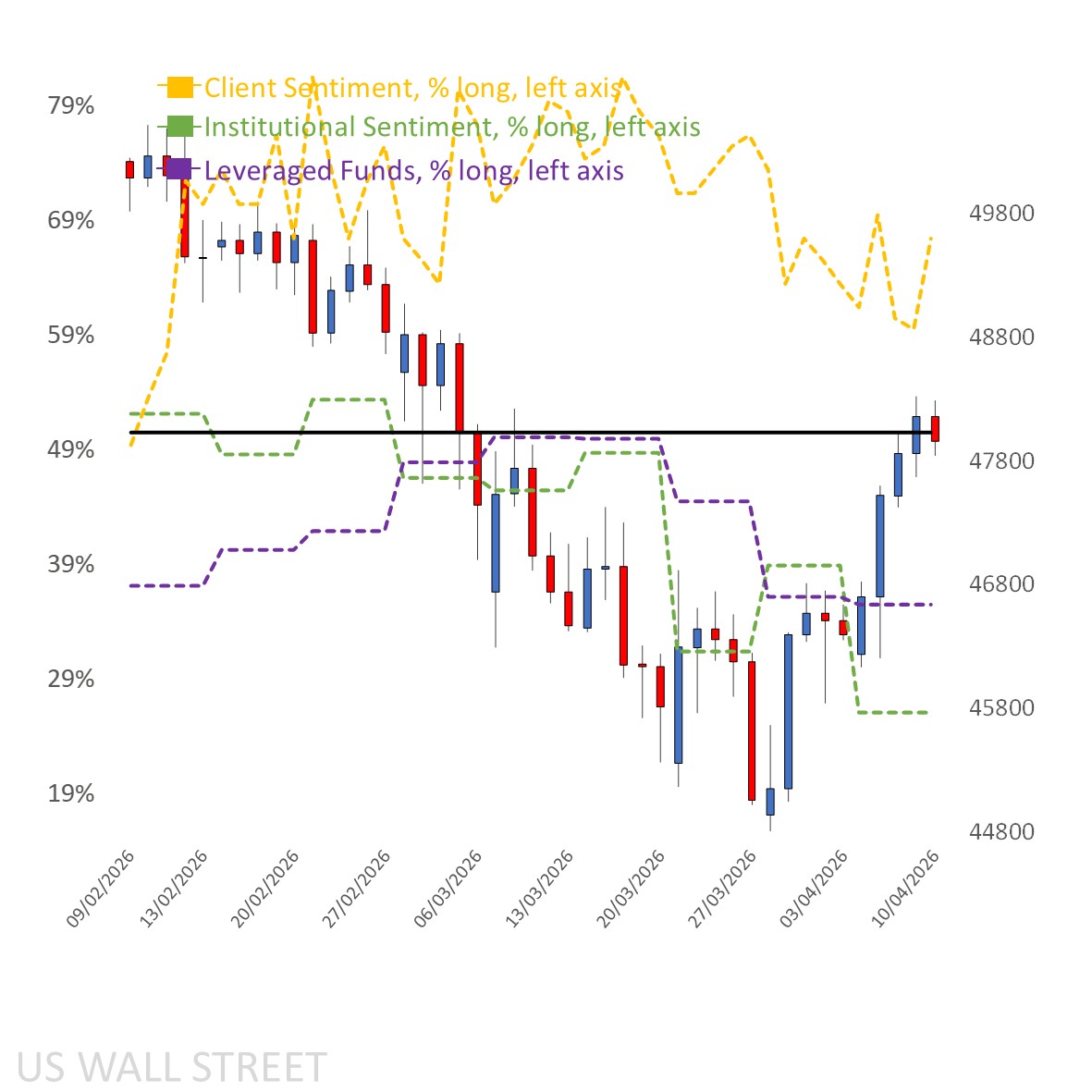This screenshot has width=1092, height=1092.
Task: Select the Client Sentiment legend label text
Action: click(411, 88)
